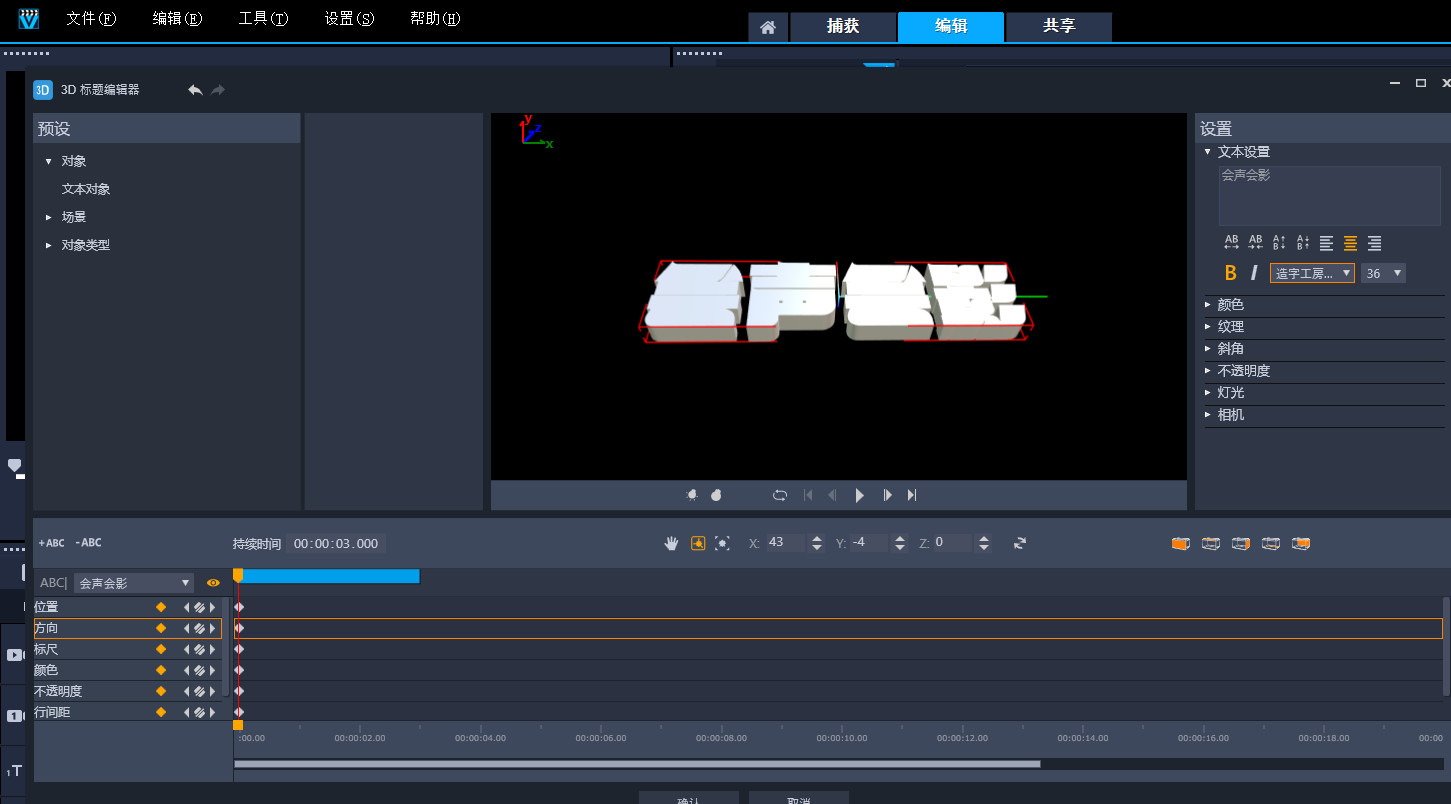Align text right
1451x804 pixels.
pos(1375,243)
